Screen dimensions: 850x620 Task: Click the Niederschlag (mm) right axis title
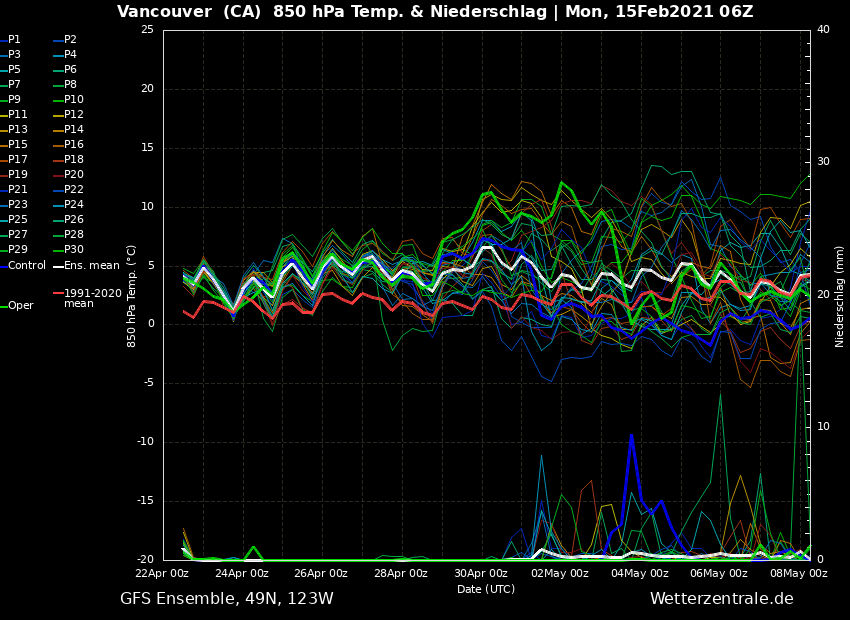coord(840,296)
